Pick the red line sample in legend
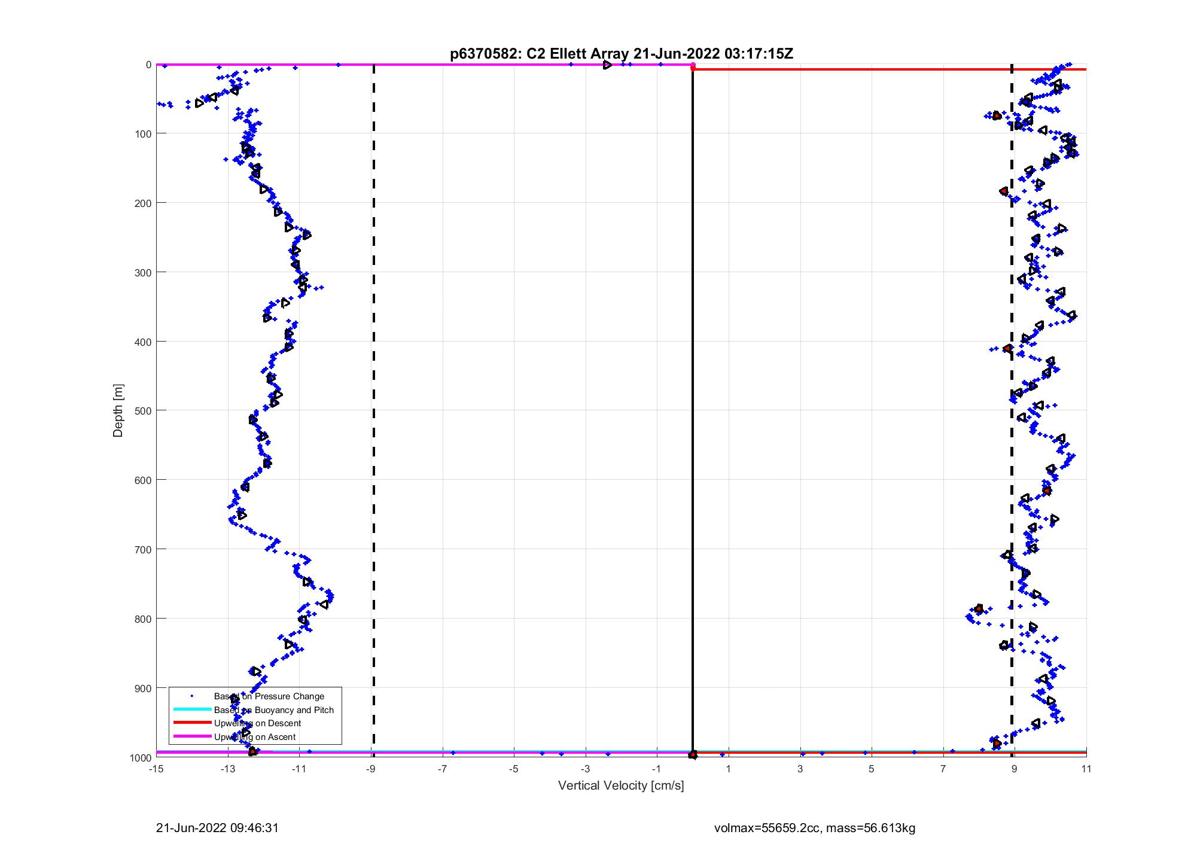The image size is (1200, 851). coord(190,723)
